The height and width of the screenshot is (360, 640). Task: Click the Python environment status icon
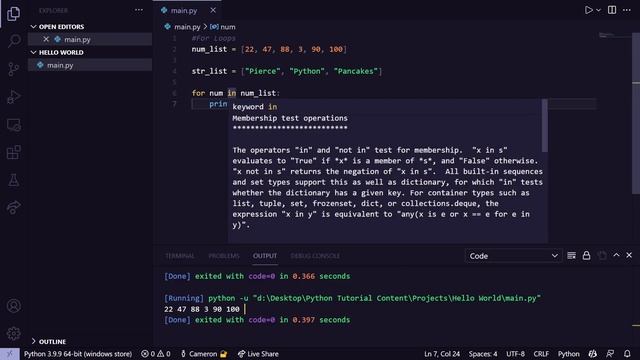[593, 354]
